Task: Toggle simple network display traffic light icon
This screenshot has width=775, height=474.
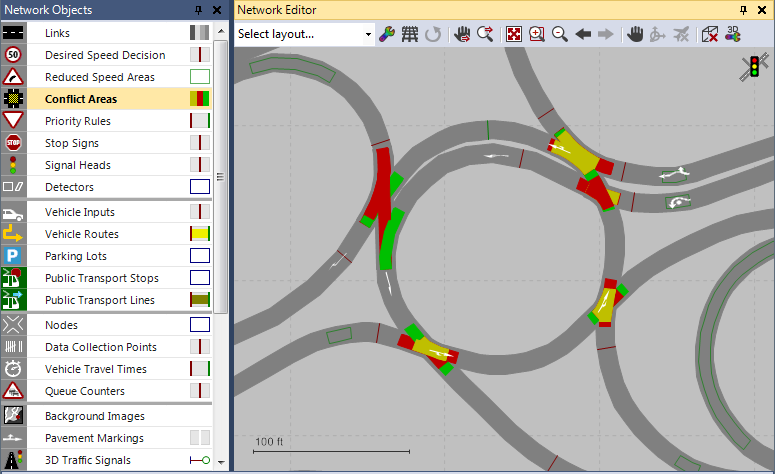Action: pyautogui.click(x=752, y=66)
